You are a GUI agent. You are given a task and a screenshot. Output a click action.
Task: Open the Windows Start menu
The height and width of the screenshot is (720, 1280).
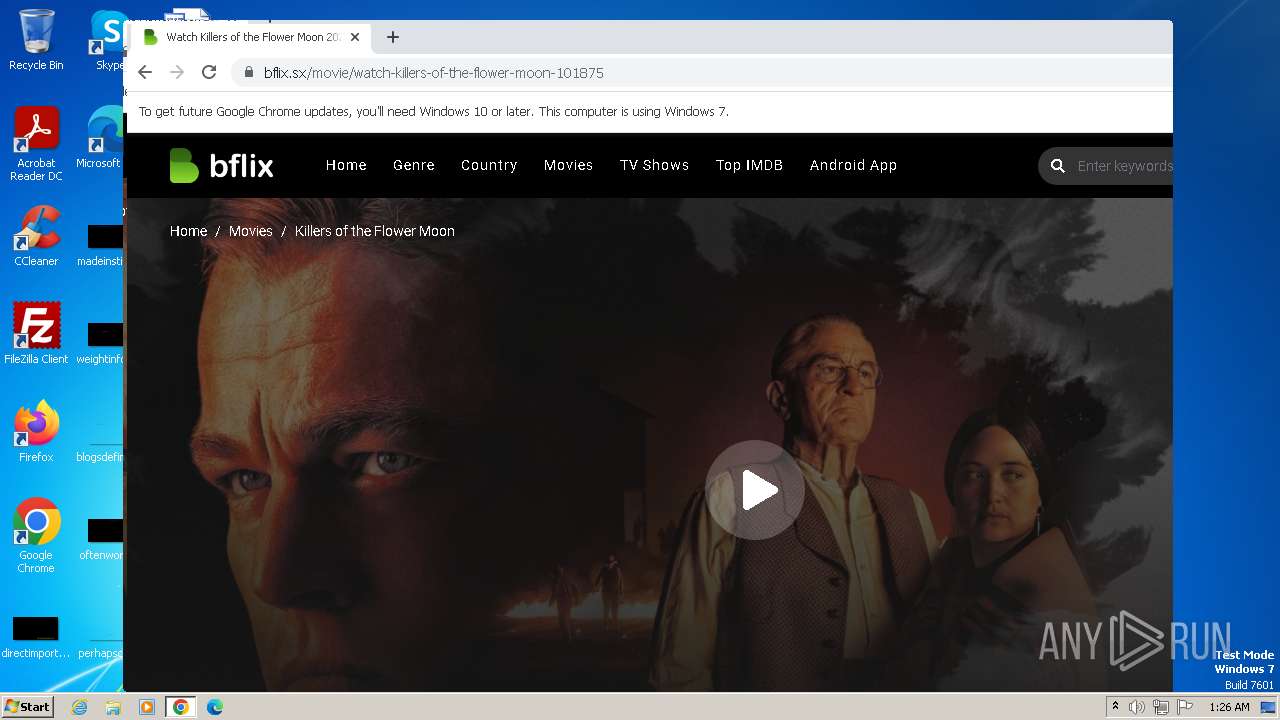pos(27,706)
